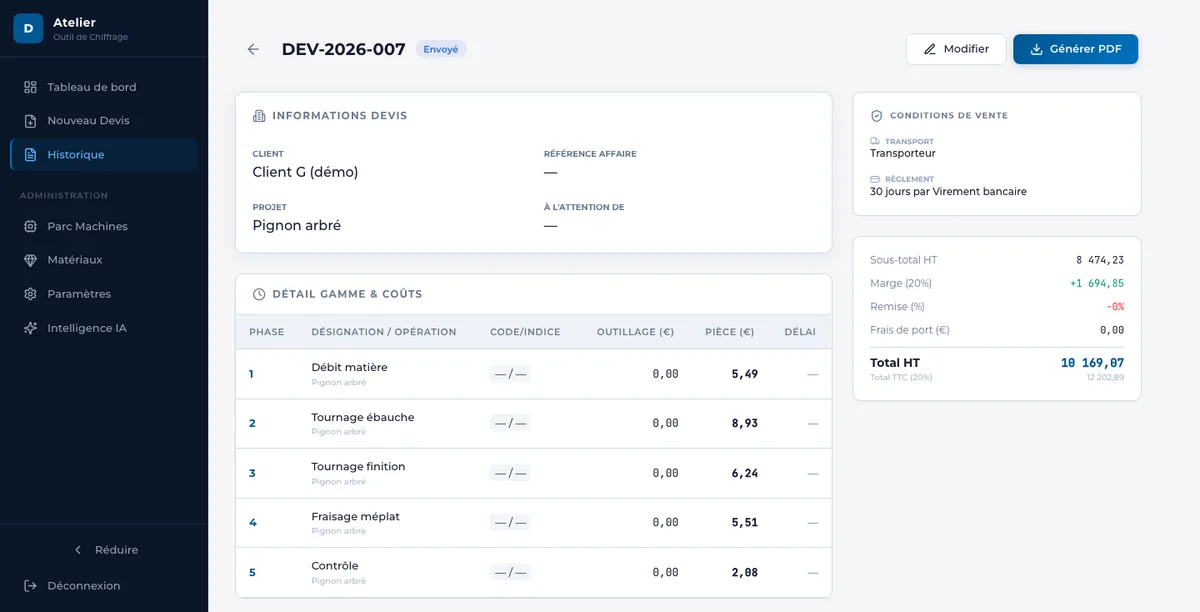1200x612 pixels.
Task: Select the 'Tournage ébauche' operation
Action: point(533,424)
